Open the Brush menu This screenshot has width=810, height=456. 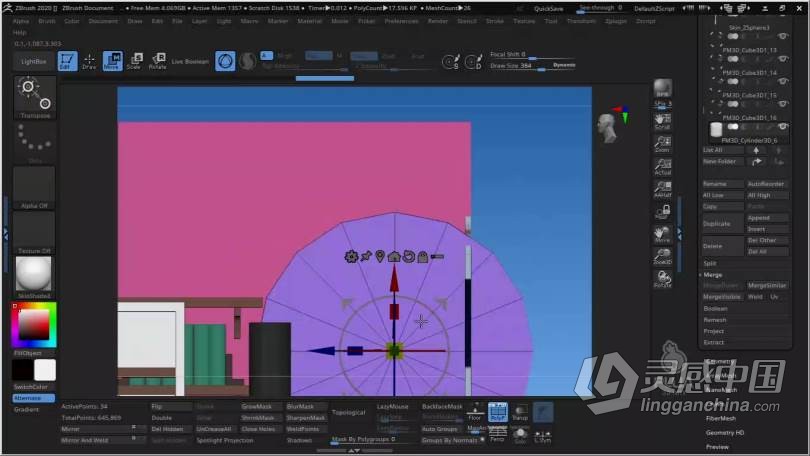(46, 21)
